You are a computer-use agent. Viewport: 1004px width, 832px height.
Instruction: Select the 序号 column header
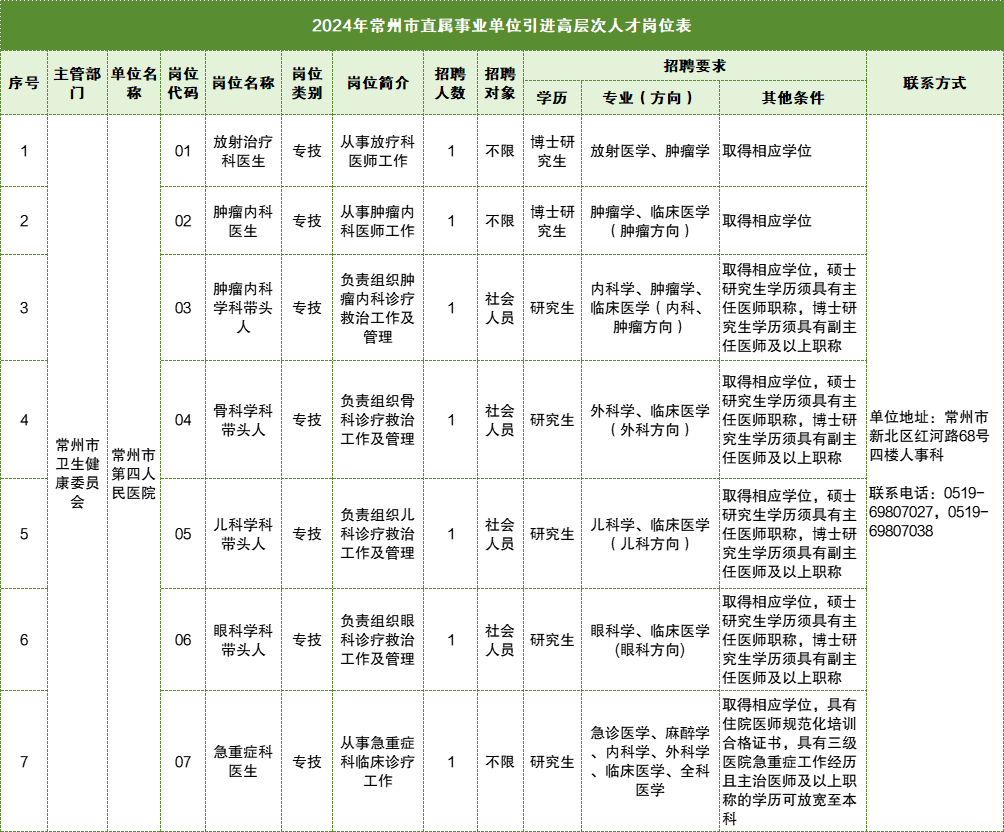[x=24, y=83]
